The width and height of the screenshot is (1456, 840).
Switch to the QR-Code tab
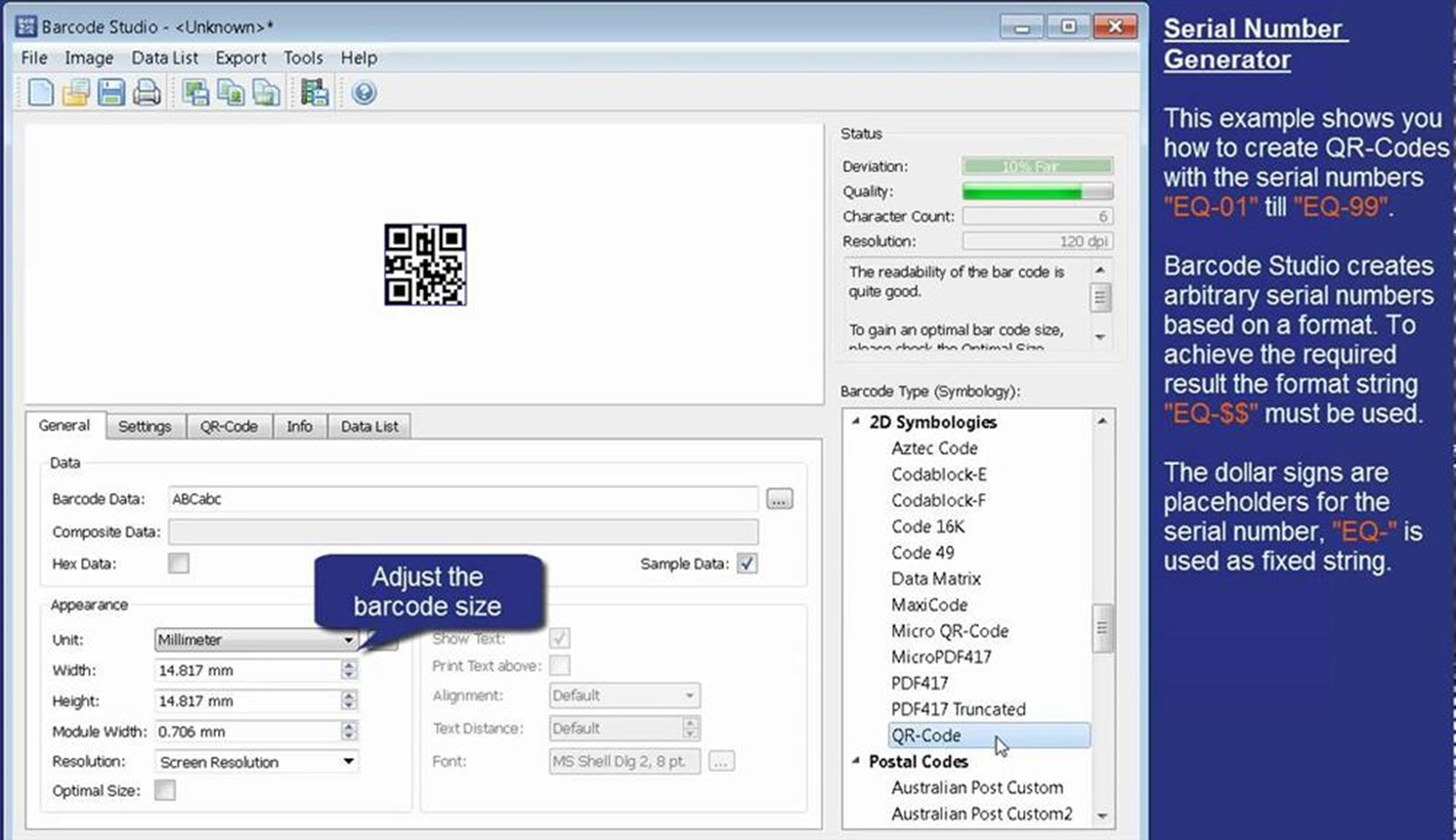[x=229, y=426]
